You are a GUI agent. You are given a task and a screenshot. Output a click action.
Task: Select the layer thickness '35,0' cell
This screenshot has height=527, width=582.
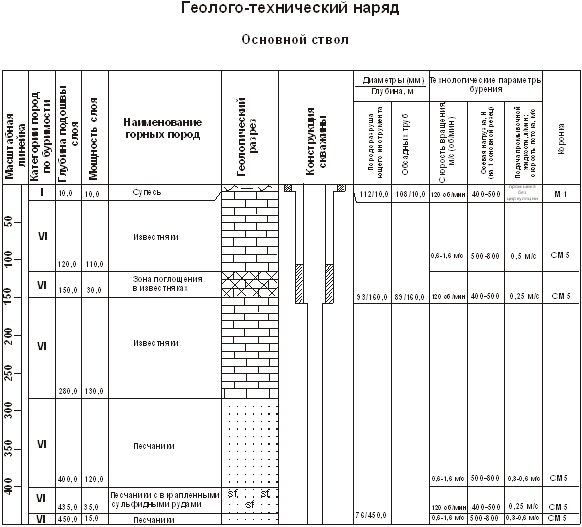click(x=90, y=507)
